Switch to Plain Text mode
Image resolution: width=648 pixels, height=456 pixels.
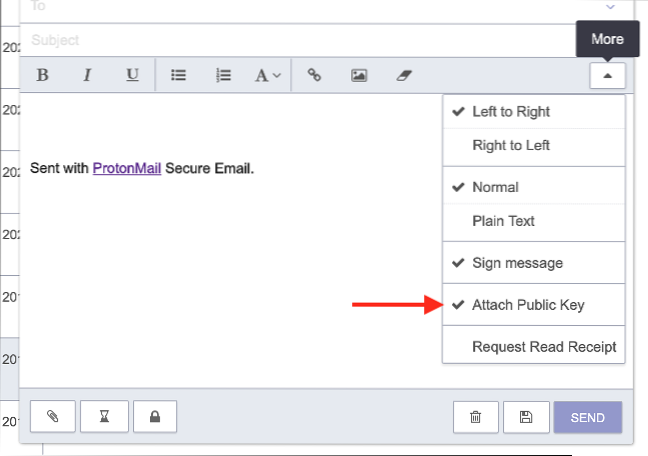[534, 221]
